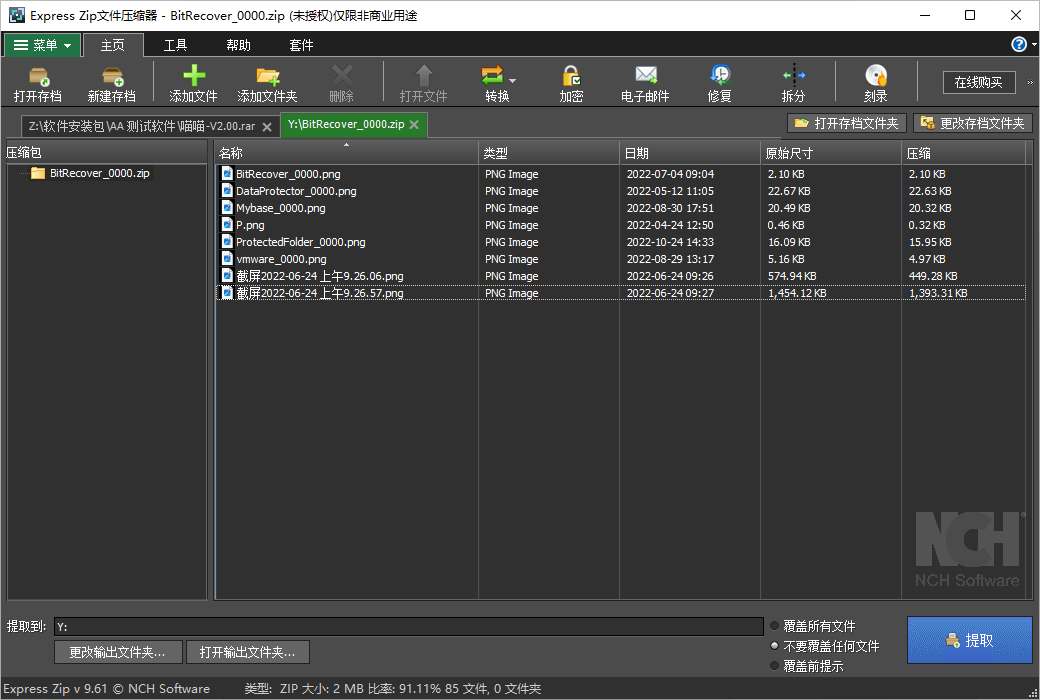1040x700 pixels.
Task: Click 更改输出文件夹... button
Action: pyautogui.click(x=118, y=652)
